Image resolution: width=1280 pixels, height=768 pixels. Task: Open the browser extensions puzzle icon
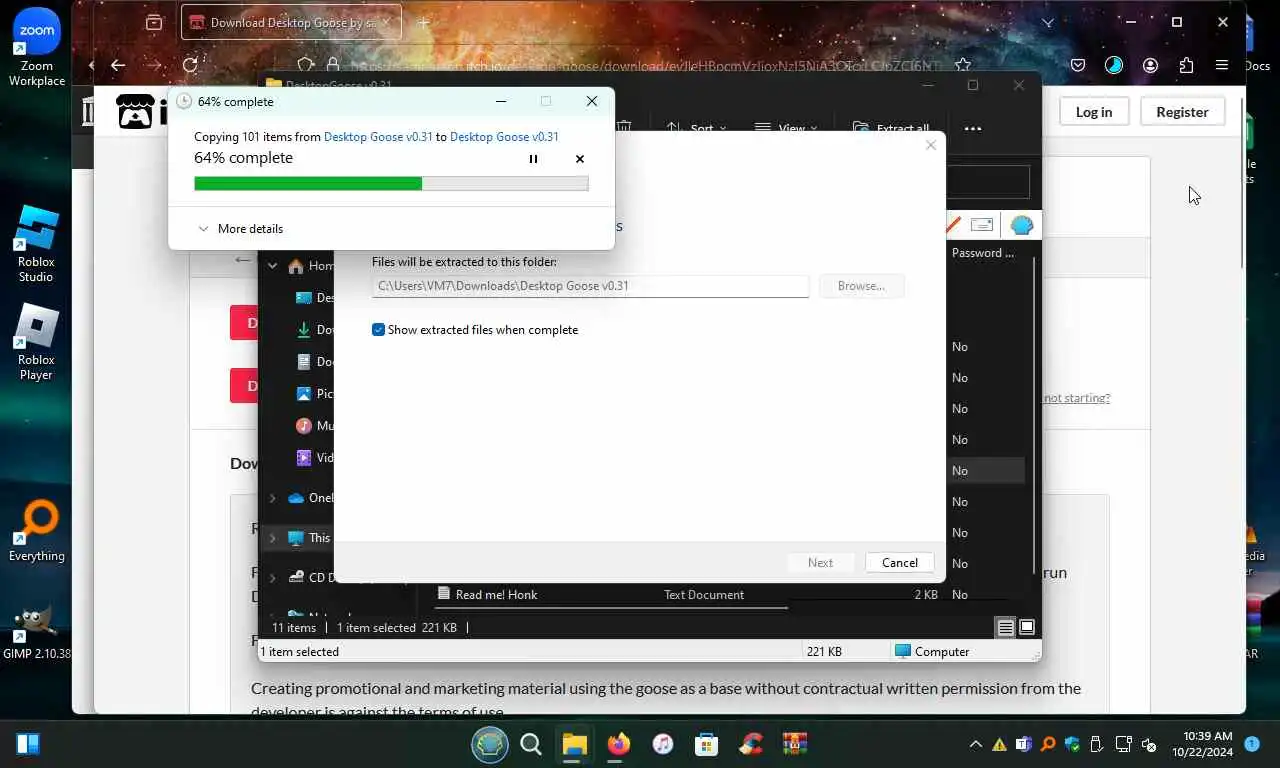tap(1186, 65)
